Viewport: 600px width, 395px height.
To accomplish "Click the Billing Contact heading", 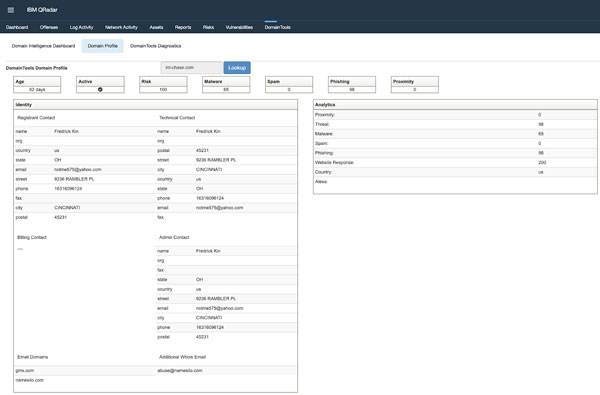I will tap(32, 238).
